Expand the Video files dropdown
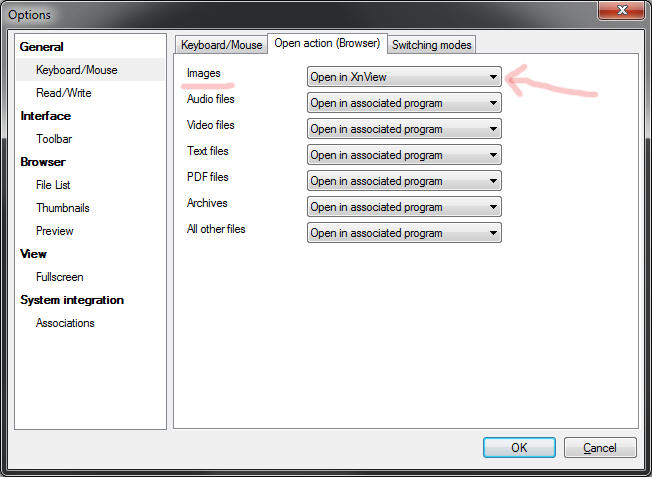 tap(403, 129)
